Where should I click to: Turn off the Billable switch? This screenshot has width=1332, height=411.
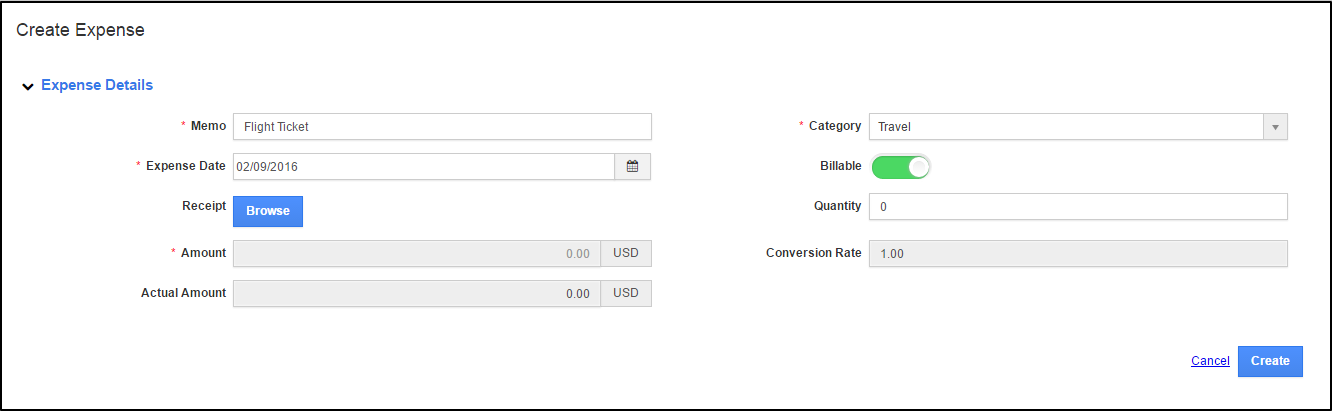pyautogui.click(x=900, y=167)
